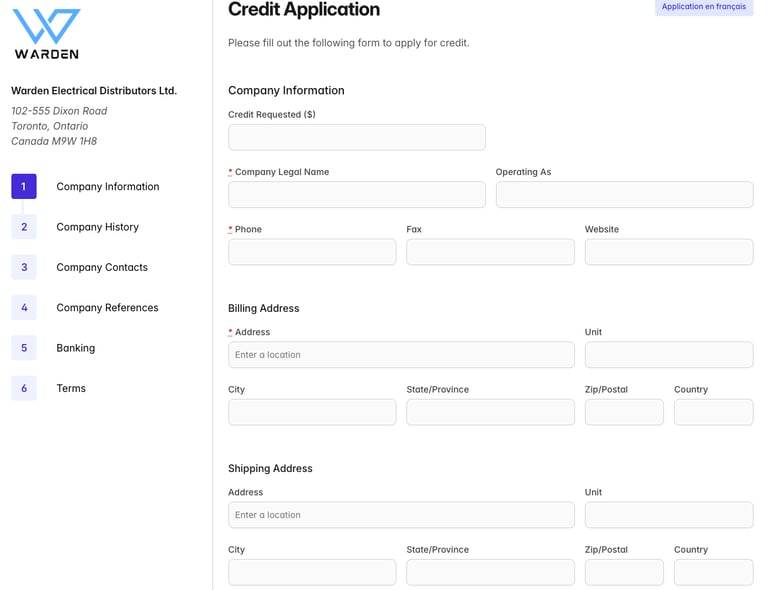Focus the Company Legal Name field
Screen dimensions: 768x590
pos(357,195)
